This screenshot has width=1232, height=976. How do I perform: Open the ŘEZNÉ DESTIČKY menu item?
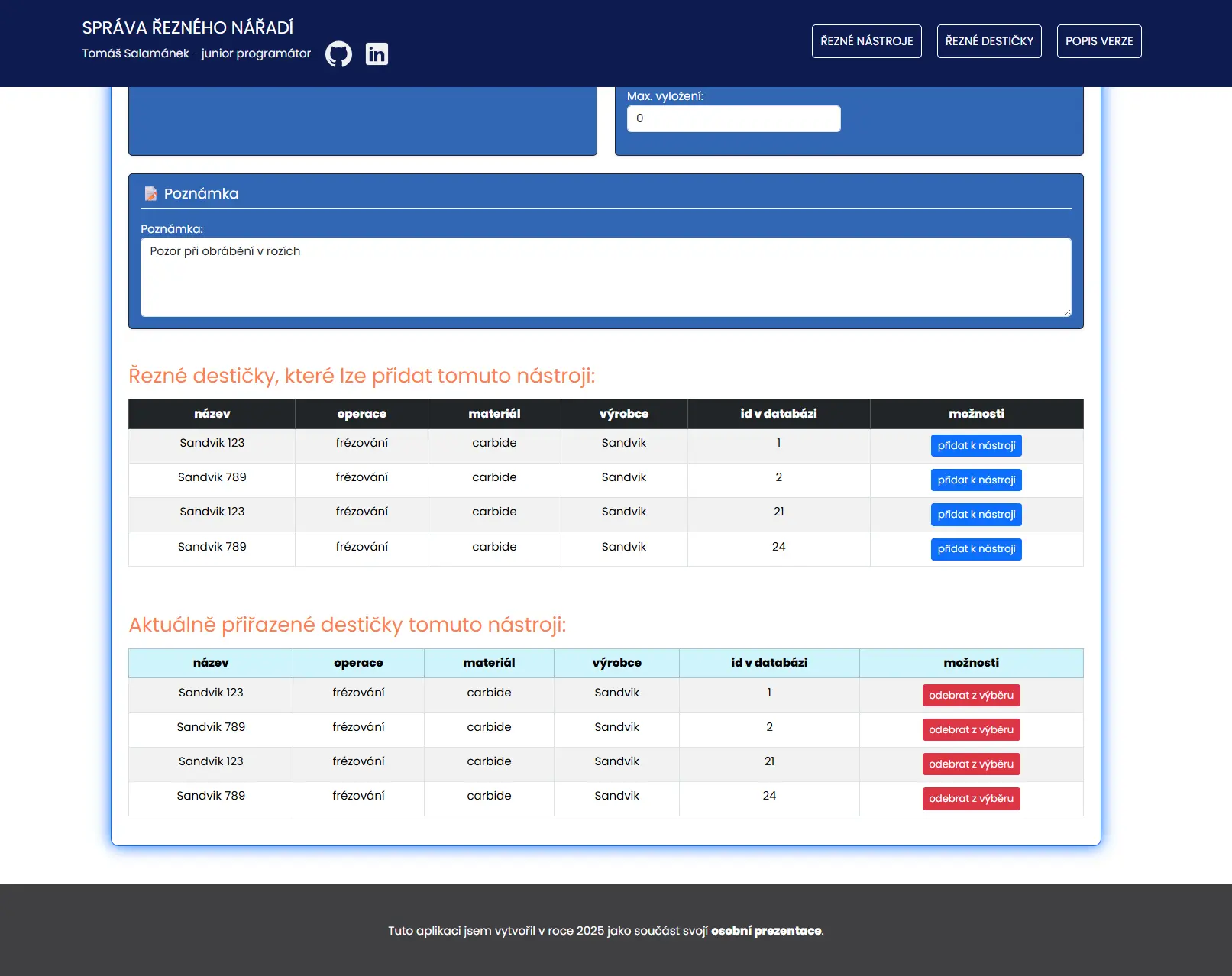click(x=989, y=41)
